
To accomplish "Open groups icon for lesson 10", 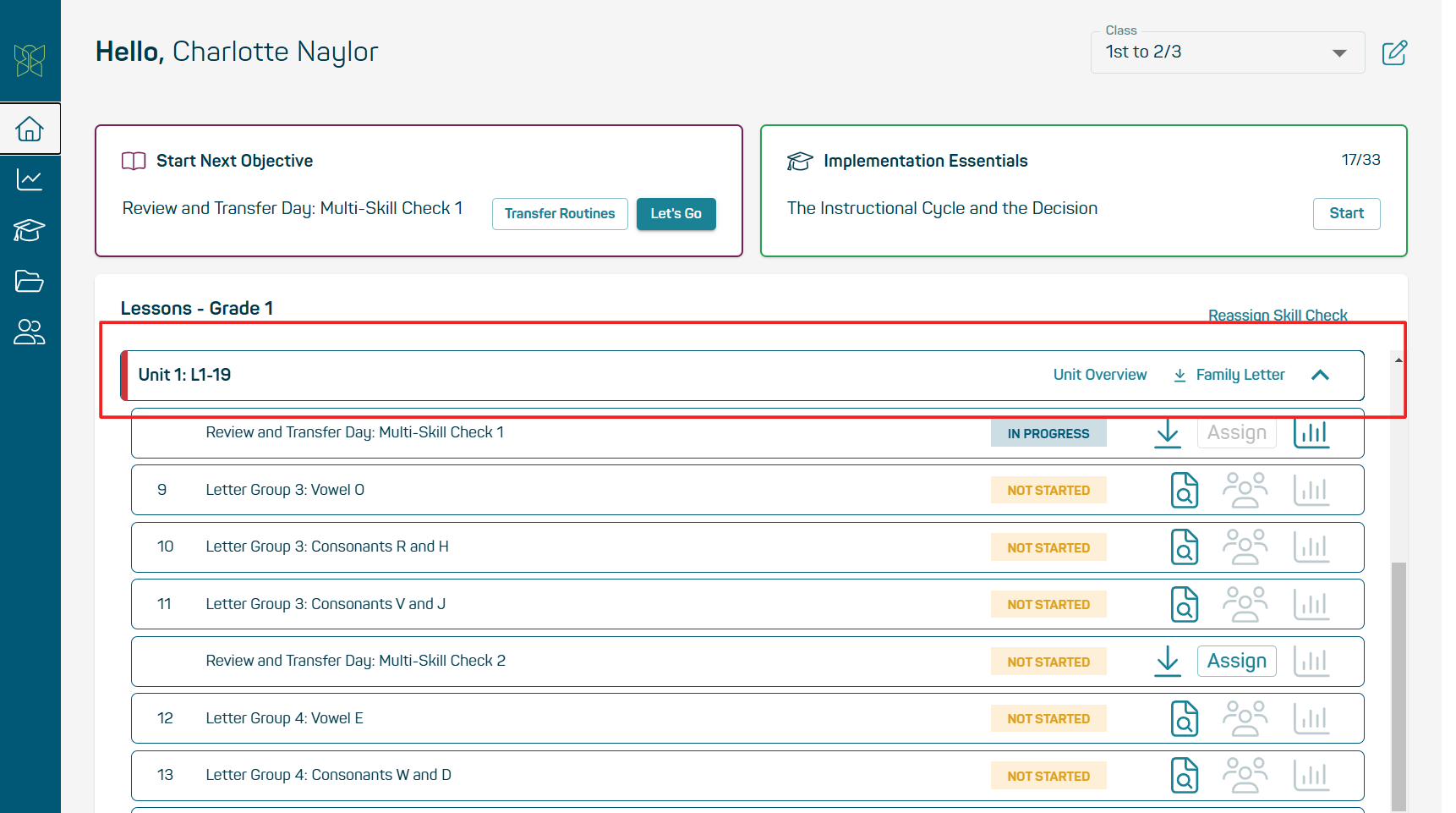I will [x=1245, y=547].
